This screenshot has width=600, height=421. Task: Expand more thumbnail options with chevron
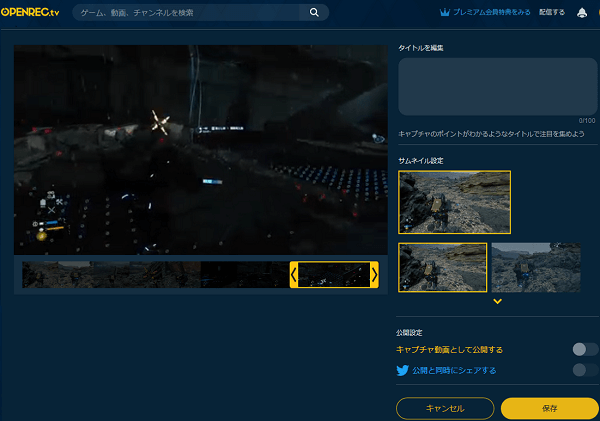[497, 302]
